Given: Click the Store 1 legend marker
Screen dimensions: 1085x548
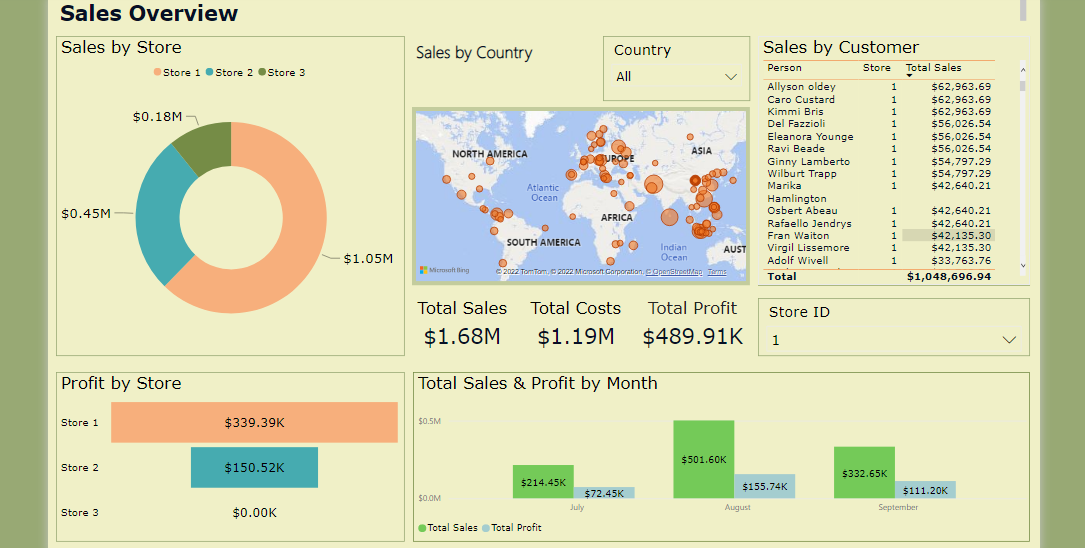Looking at the screenshot, I should point(157,72).
